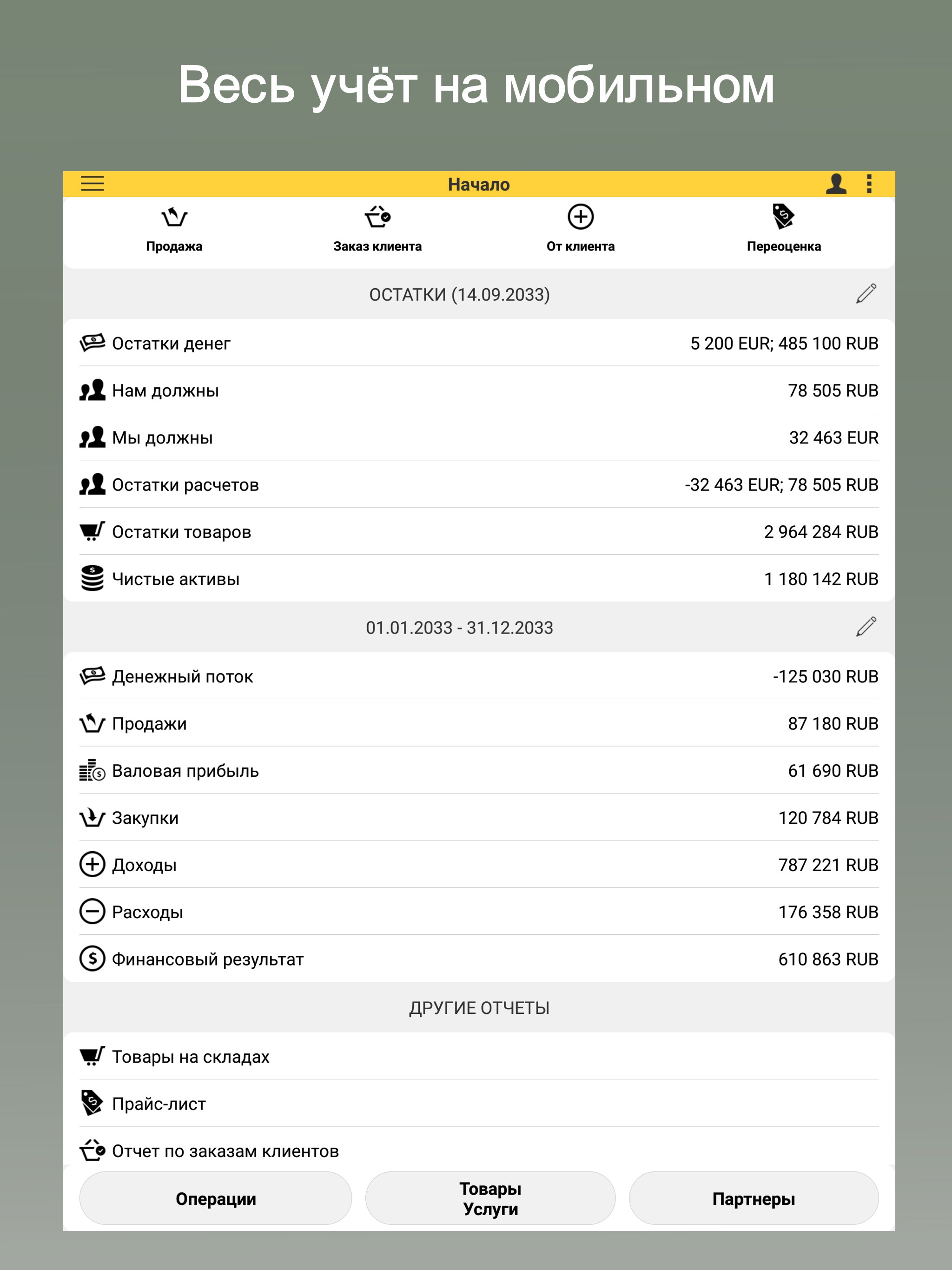Click the 1 180 142 RUB value
Viewport: 952px width, 1270px height.
(x=821, y=579)
